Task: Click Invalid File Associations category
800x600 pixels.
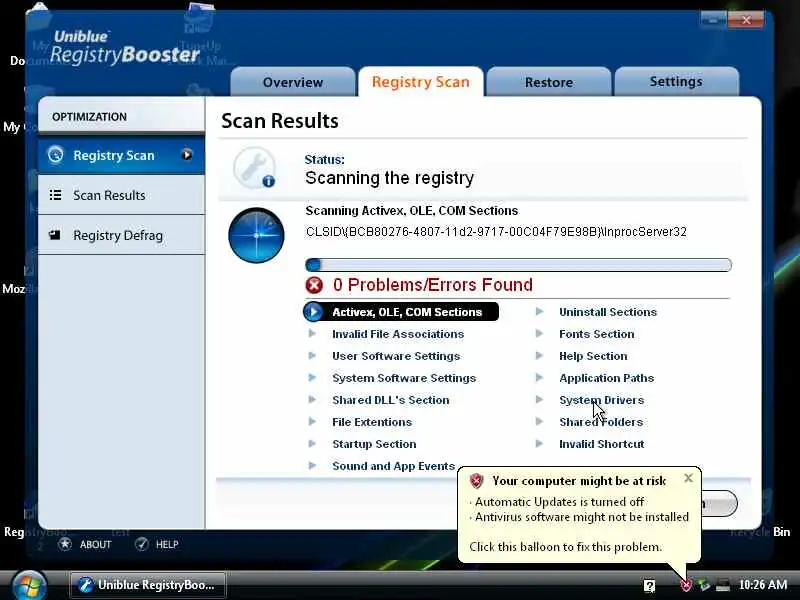Action: (398, 334)
